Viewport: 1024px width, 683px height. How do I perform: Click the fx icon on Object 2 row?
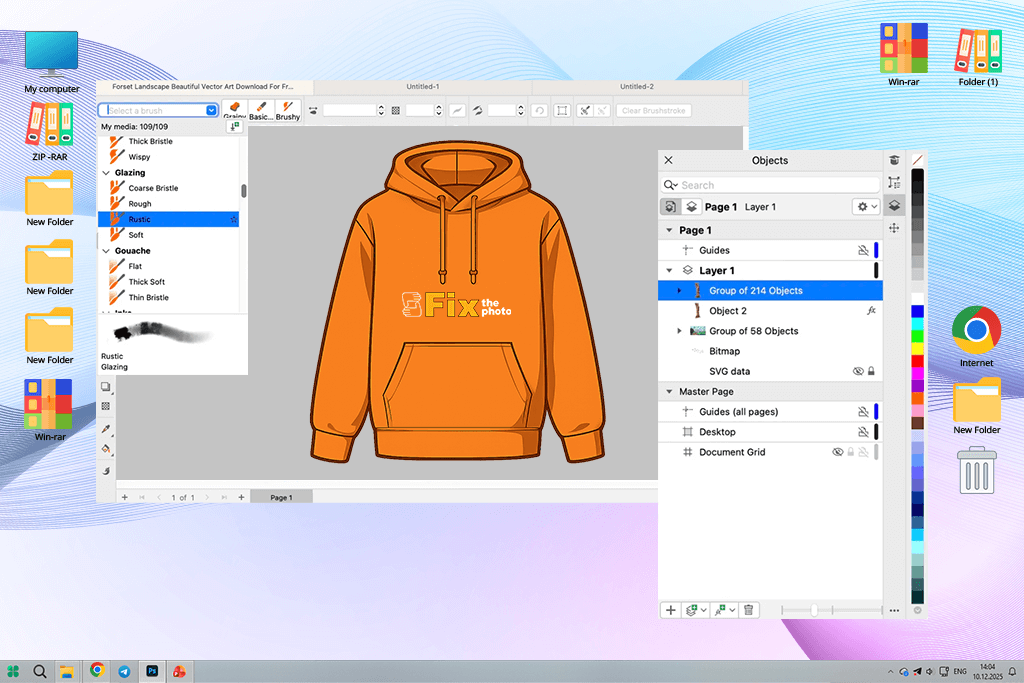click(x=871, y=311)
